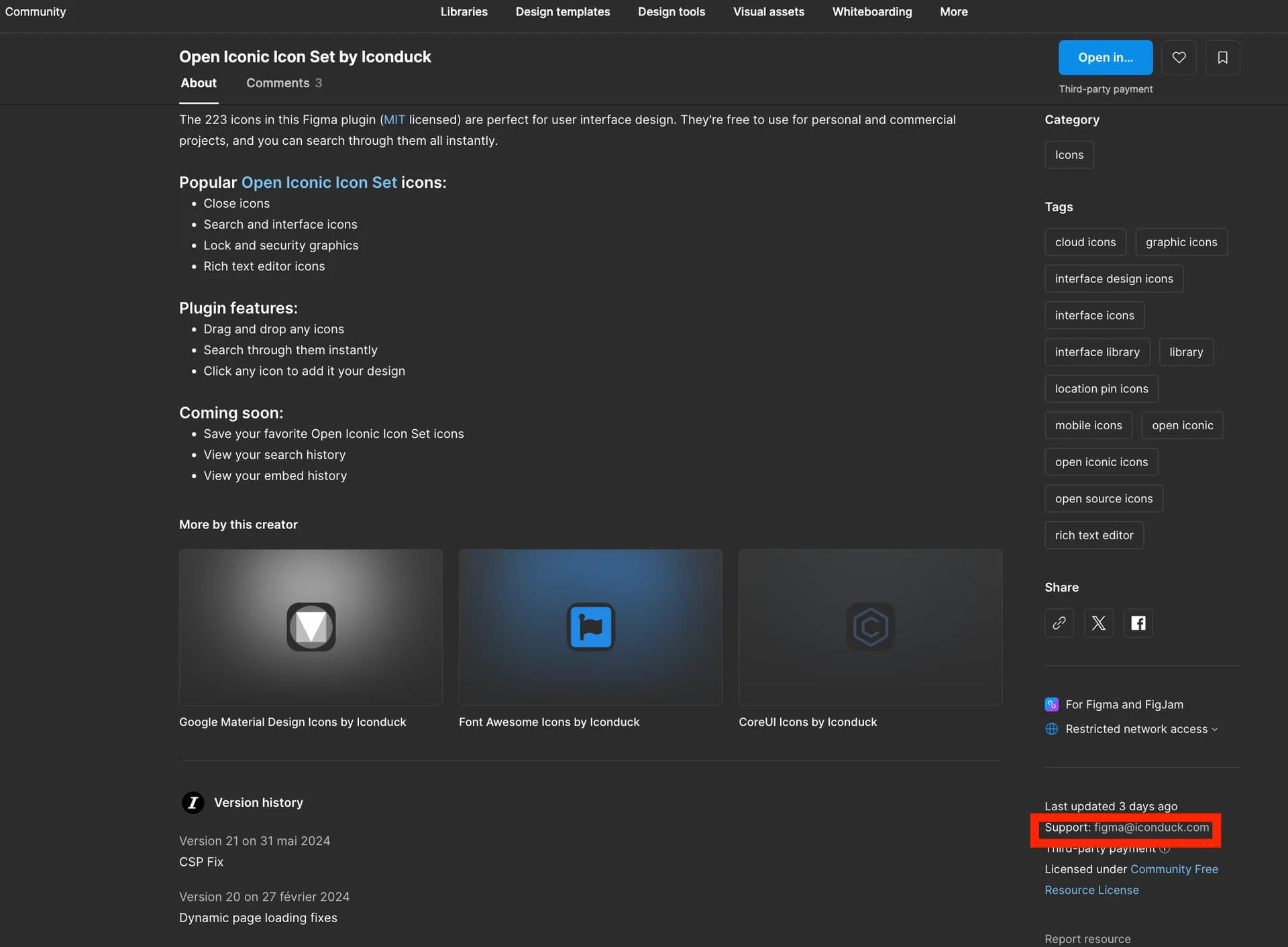
Task: Select the Icons category chip
Action: tap(1069, 155)
